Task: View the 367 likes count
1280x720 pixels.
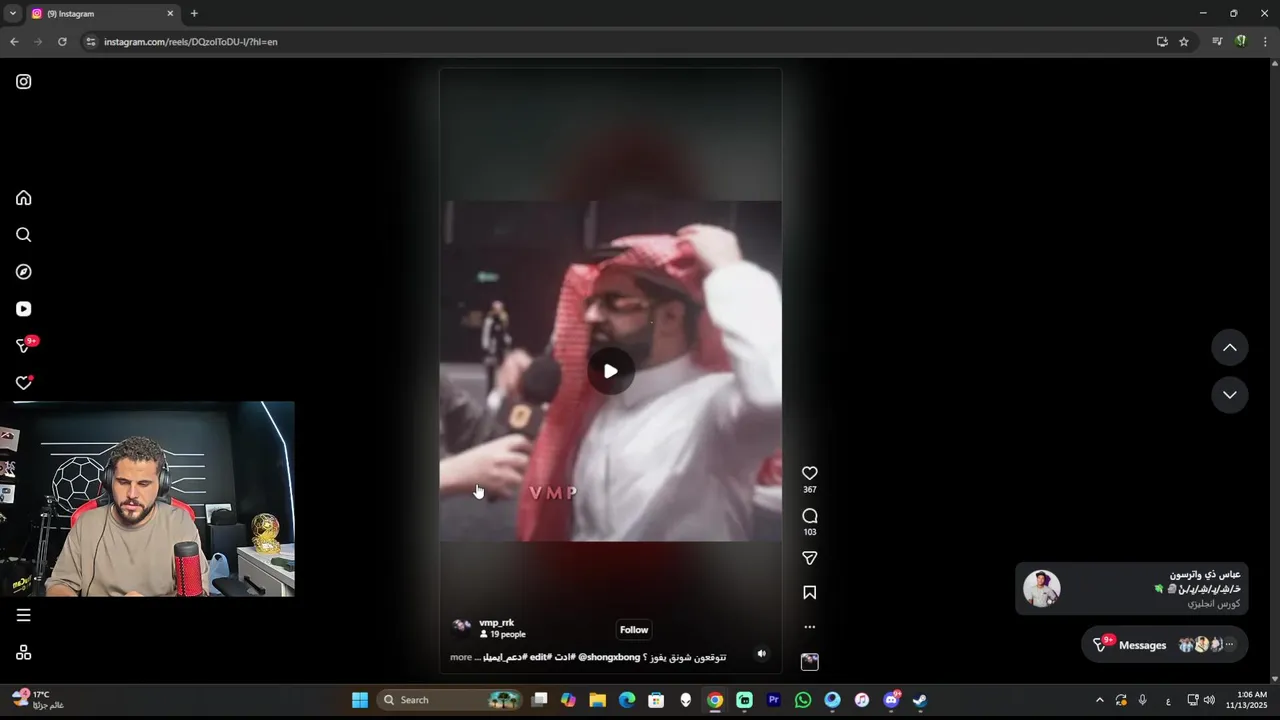Action: (810, 490)
